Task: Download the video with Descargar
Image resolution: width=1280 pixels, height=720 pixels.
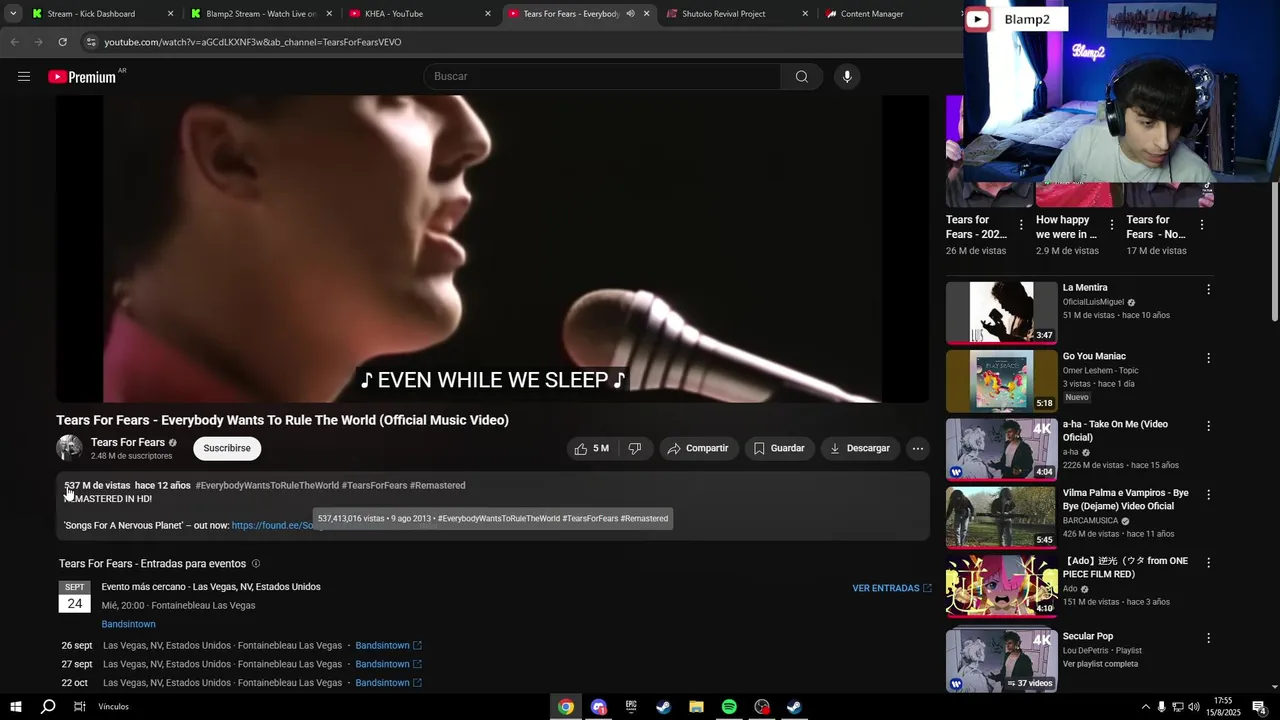Action: point(860,448)
